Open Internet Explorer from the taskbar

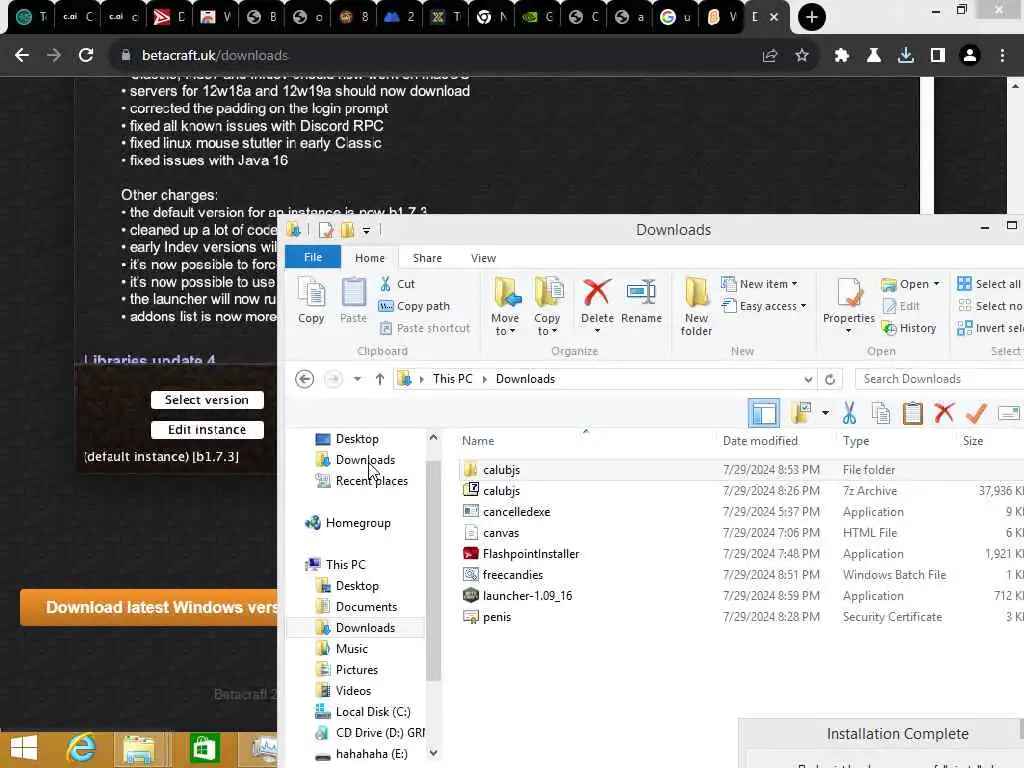click(81, 749)
